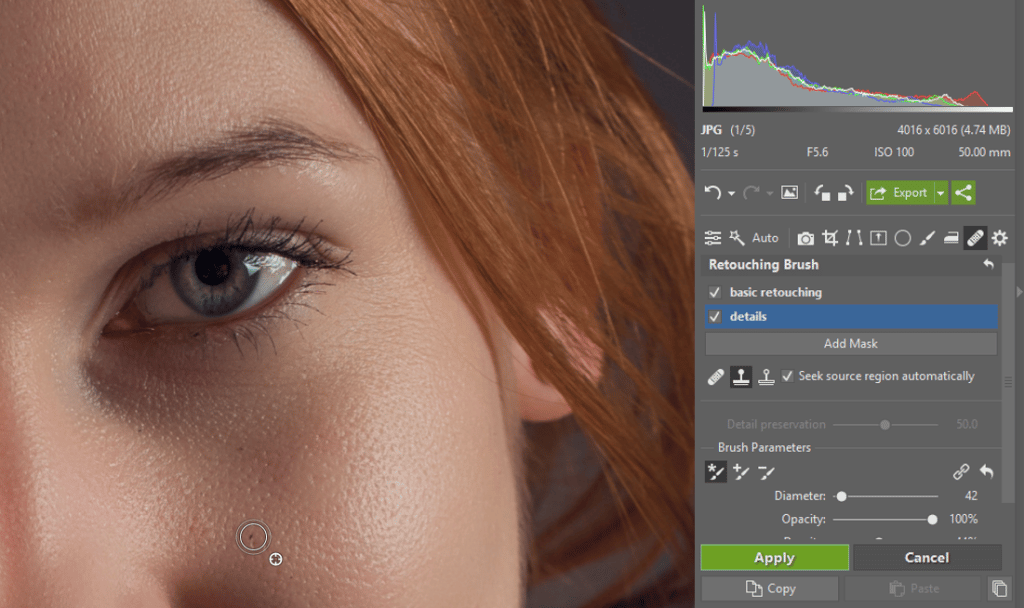
Task: Toggle the details mask checkbox
Action: 715,316
